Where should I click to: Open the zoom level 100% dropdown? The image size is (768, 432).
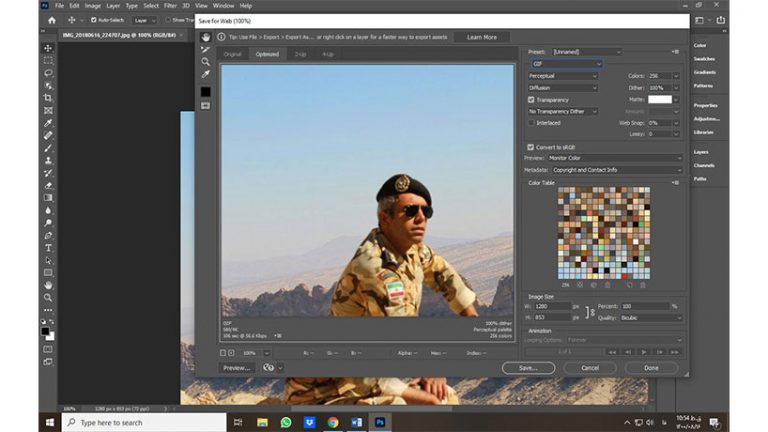click(x=266, y=353)
